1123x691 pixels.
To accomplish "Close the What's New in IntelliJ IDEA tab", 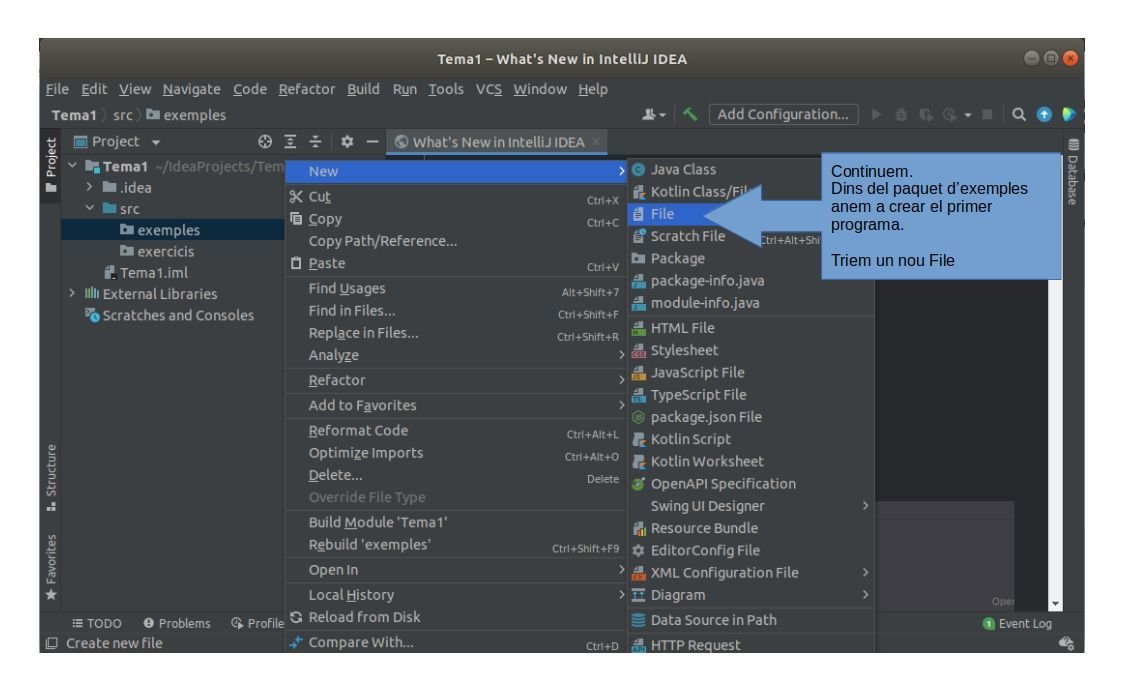I will click(596, 142).
